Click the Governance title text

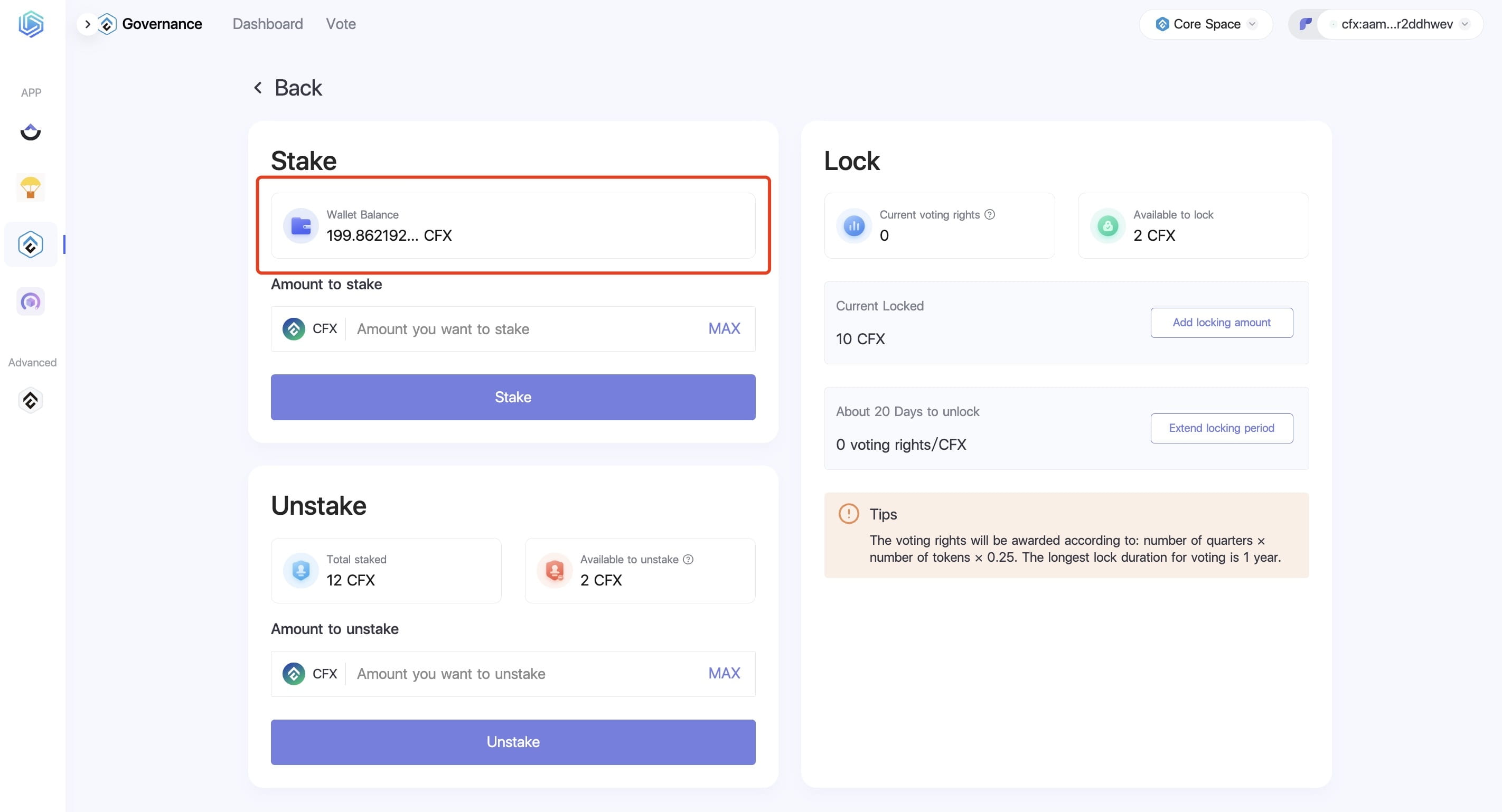coord(162,24)
